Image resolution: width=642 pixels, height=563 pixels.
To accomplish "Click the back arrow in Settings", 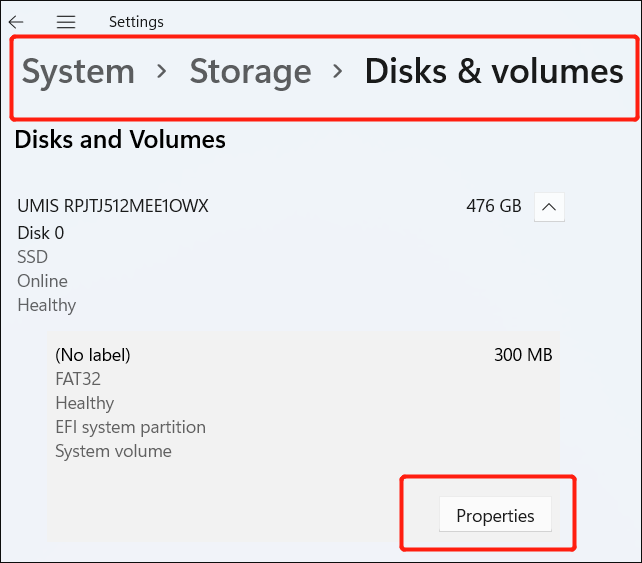I will click(16, 22).
